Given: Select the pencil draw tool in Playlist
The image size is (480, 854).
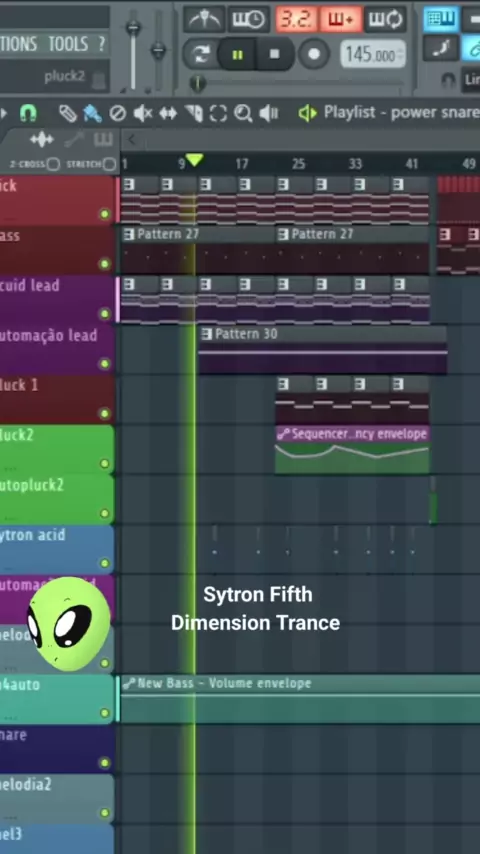Looking at the screenshot, I should [68, 113].
